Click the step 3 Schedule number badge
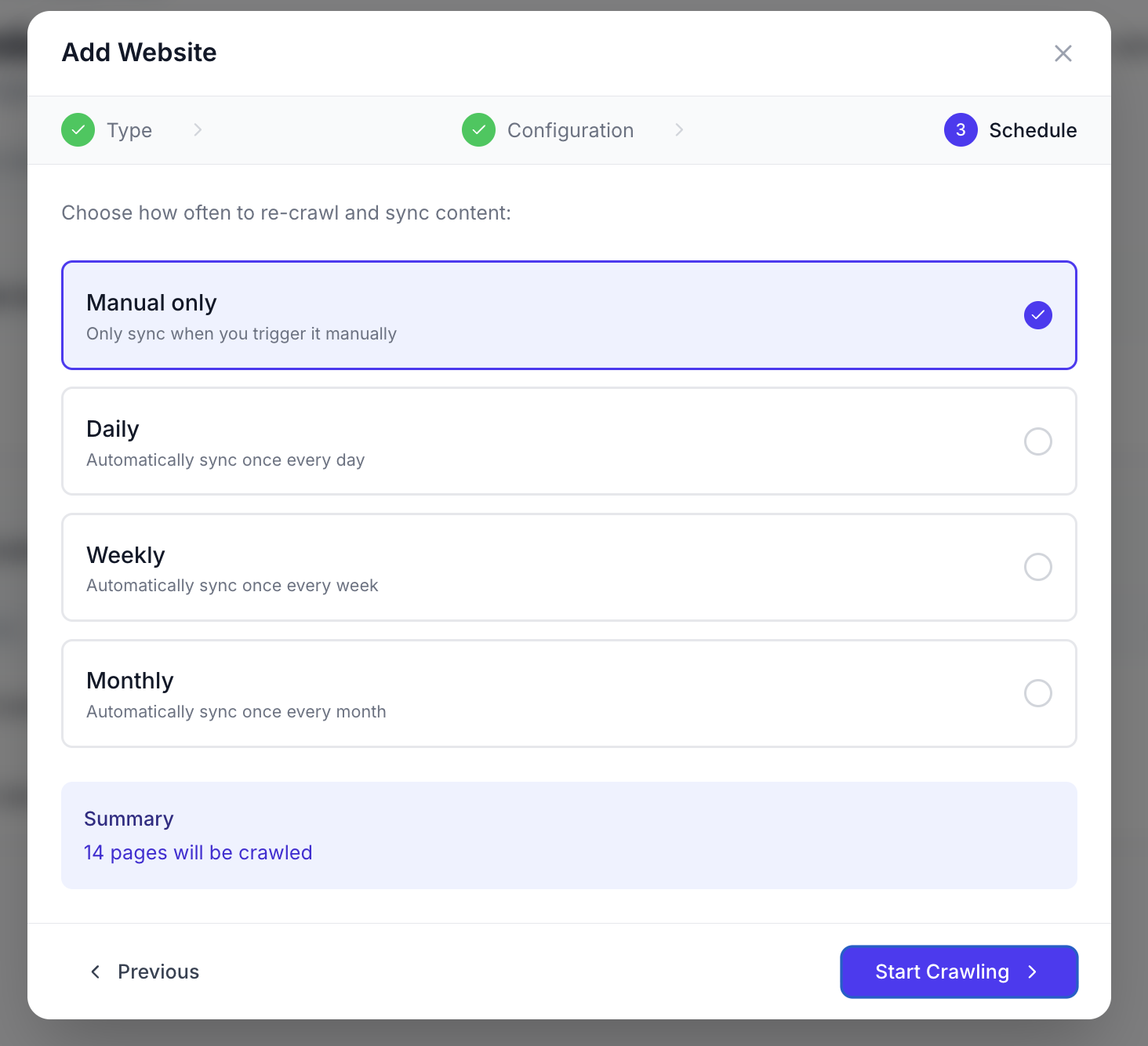1148x1046 pixels. 960,130
